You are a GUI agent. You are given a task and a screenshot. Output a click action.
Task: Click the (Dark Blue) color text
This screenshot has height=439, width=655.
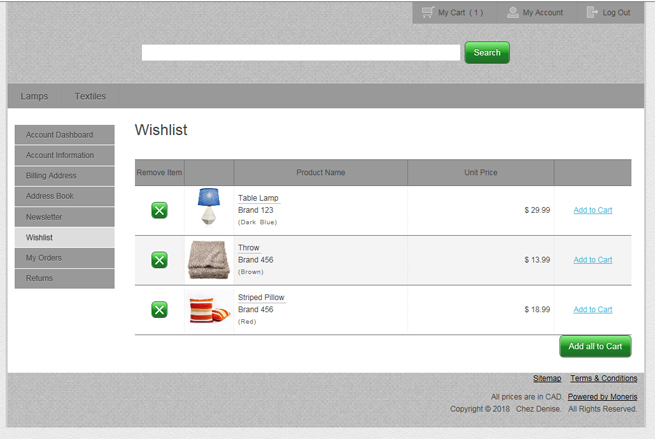point(257,222)
